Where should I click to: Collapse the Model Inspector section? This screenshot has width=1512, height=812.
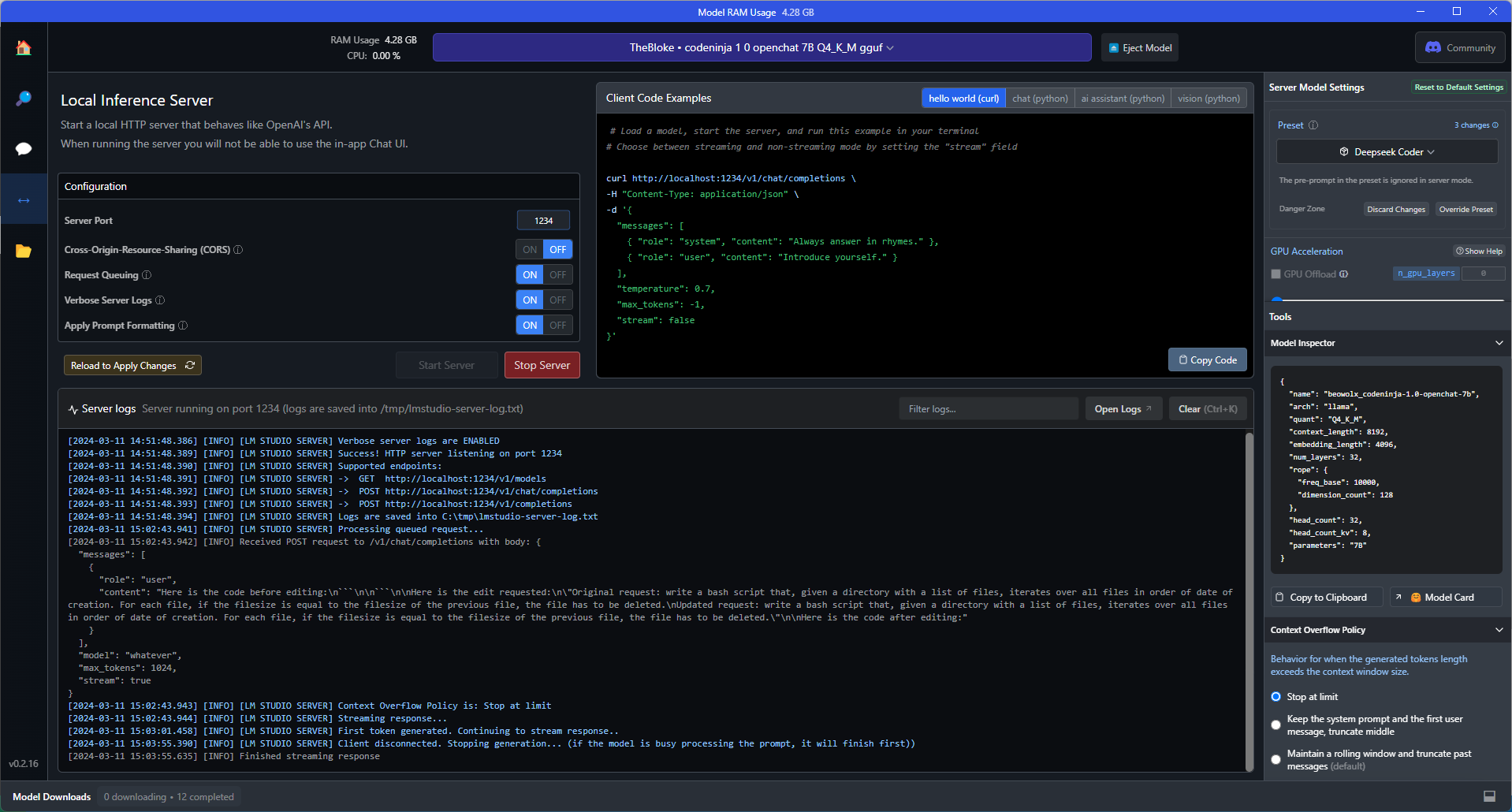point(1499,343)
